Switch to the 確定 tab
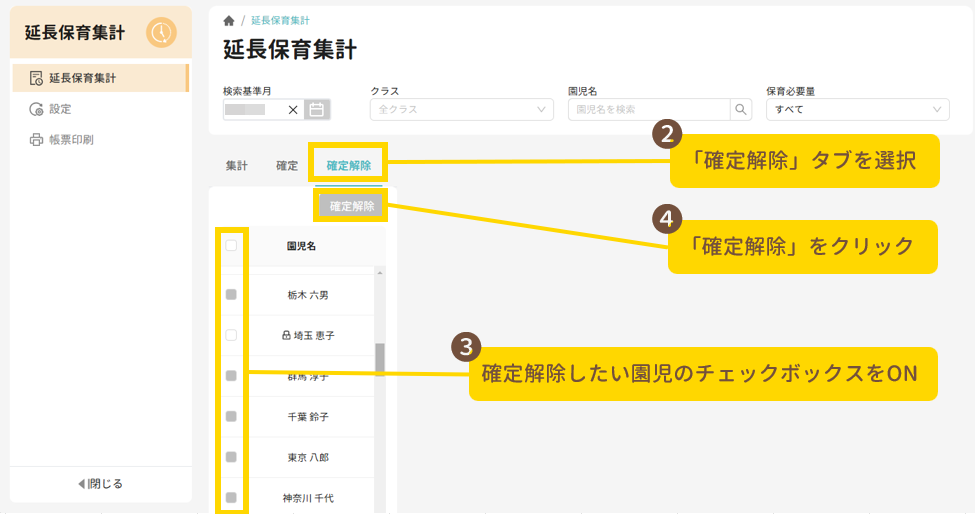This screenshot has width=975, height=514. click(287, 166)
